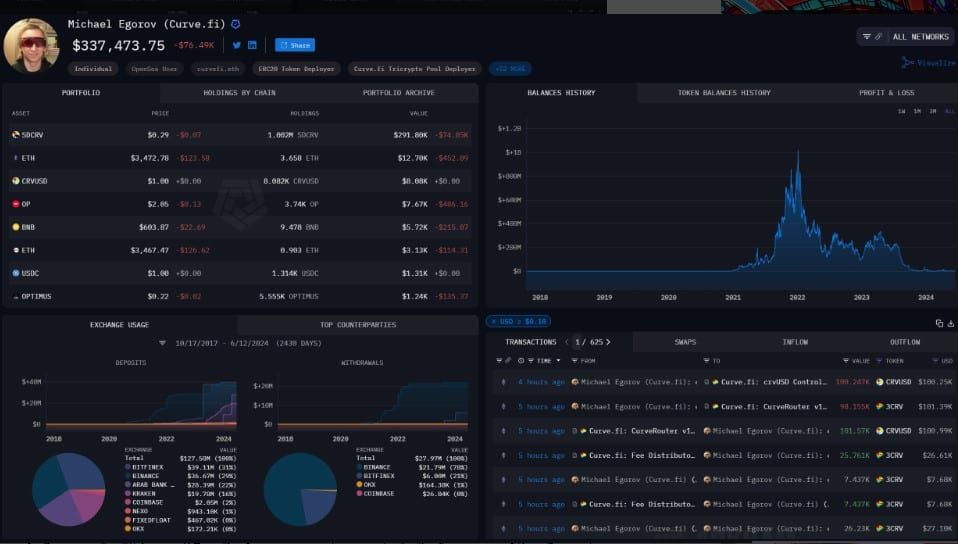Click the withdrawals pie chart

coord(300,490)
